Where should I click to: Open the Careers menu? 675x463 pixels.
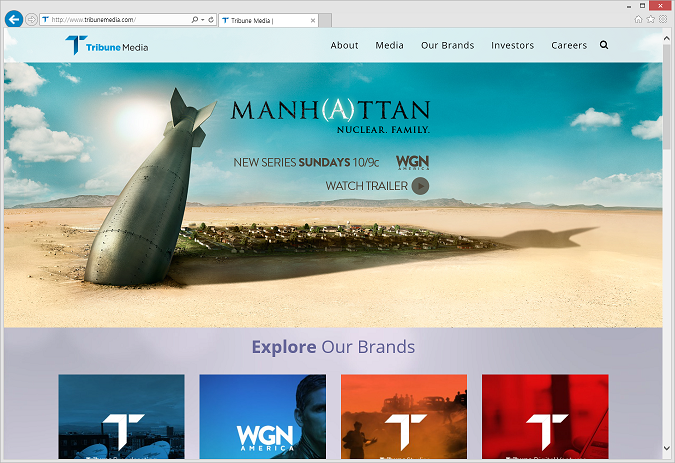click(569, 45)
